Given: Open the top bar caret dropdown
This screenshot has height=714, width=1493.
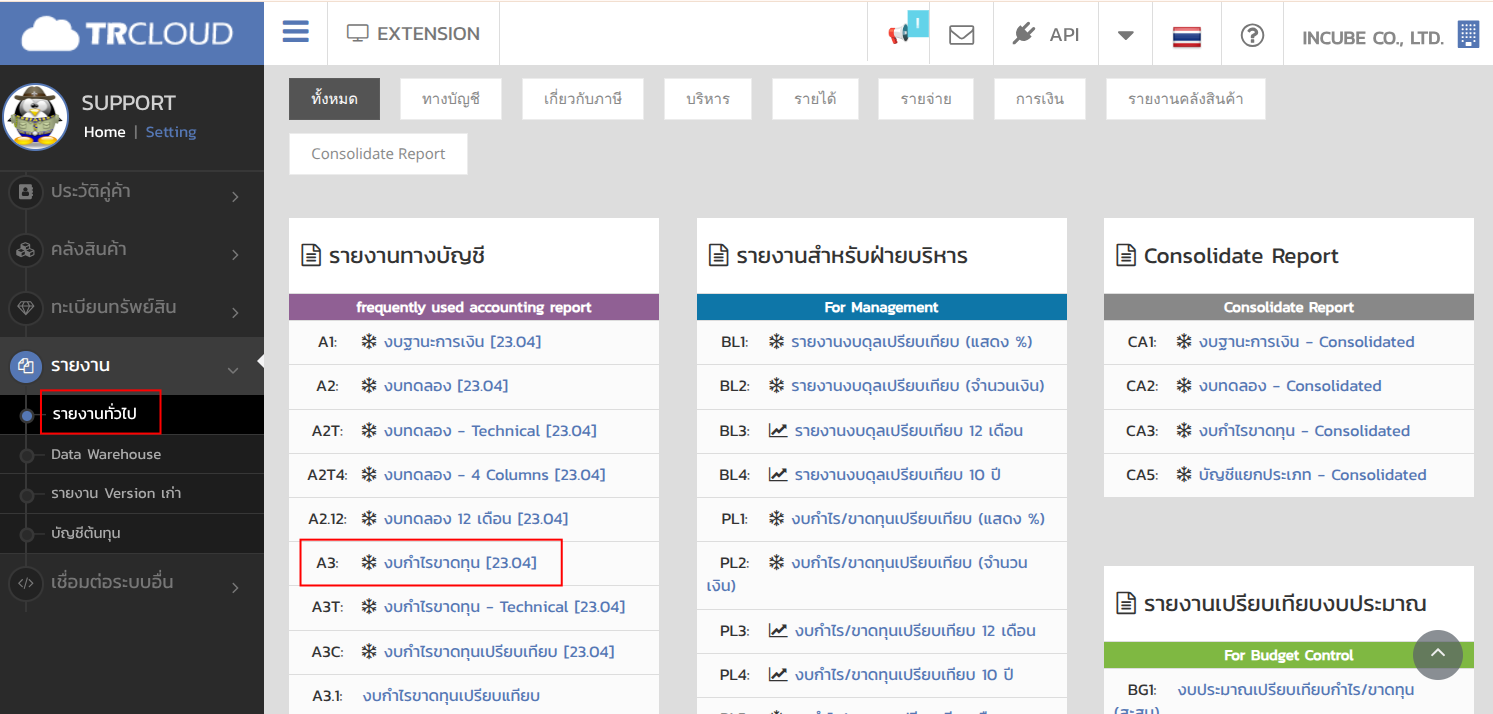Looking at the screenshot, I should (1125, 35).
